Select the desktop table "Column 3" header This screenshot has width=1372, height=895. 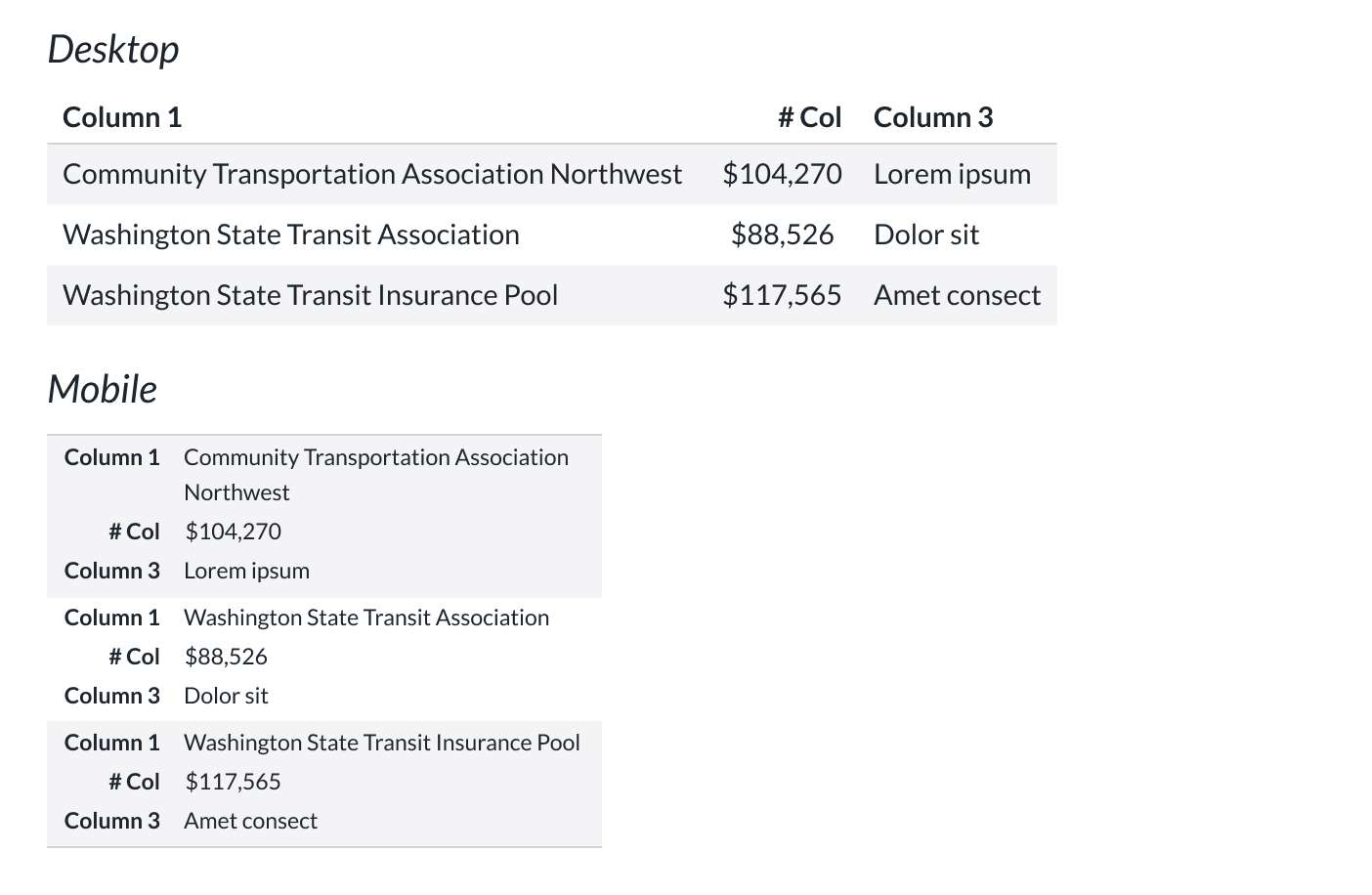coord(933,117)
